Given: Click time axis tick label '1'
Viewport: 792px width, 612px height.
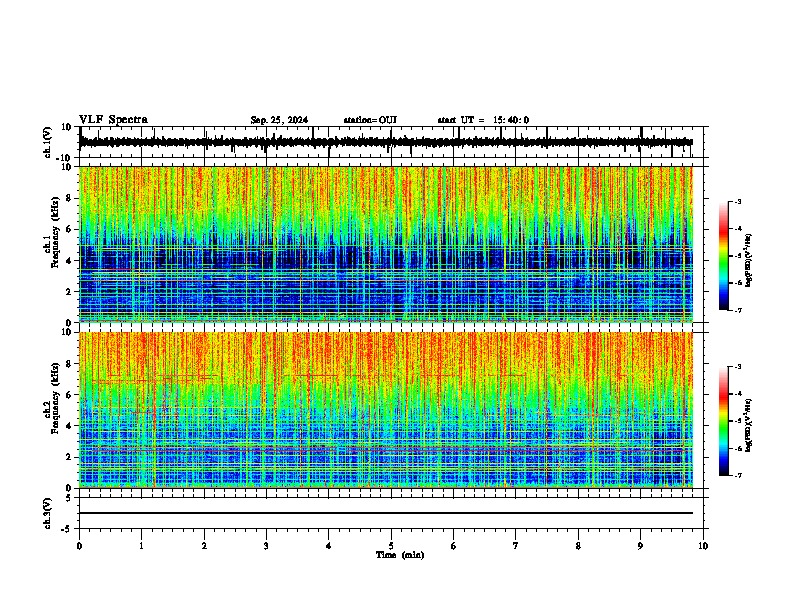Looking at the screenshot, I should tap(141, 546).
